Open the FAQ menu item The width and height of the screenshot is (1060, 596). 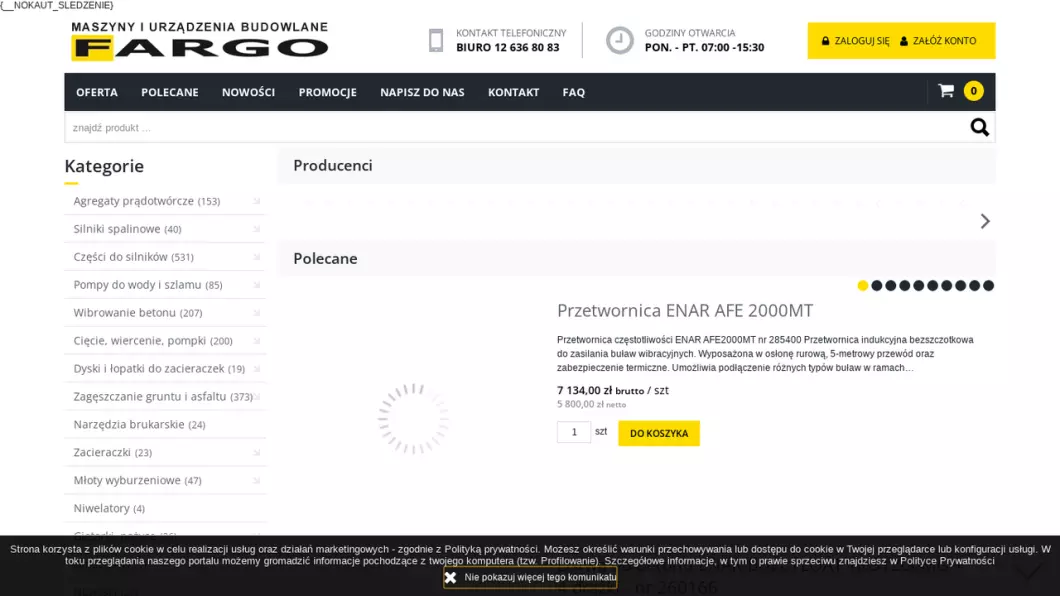click(573, 92)
